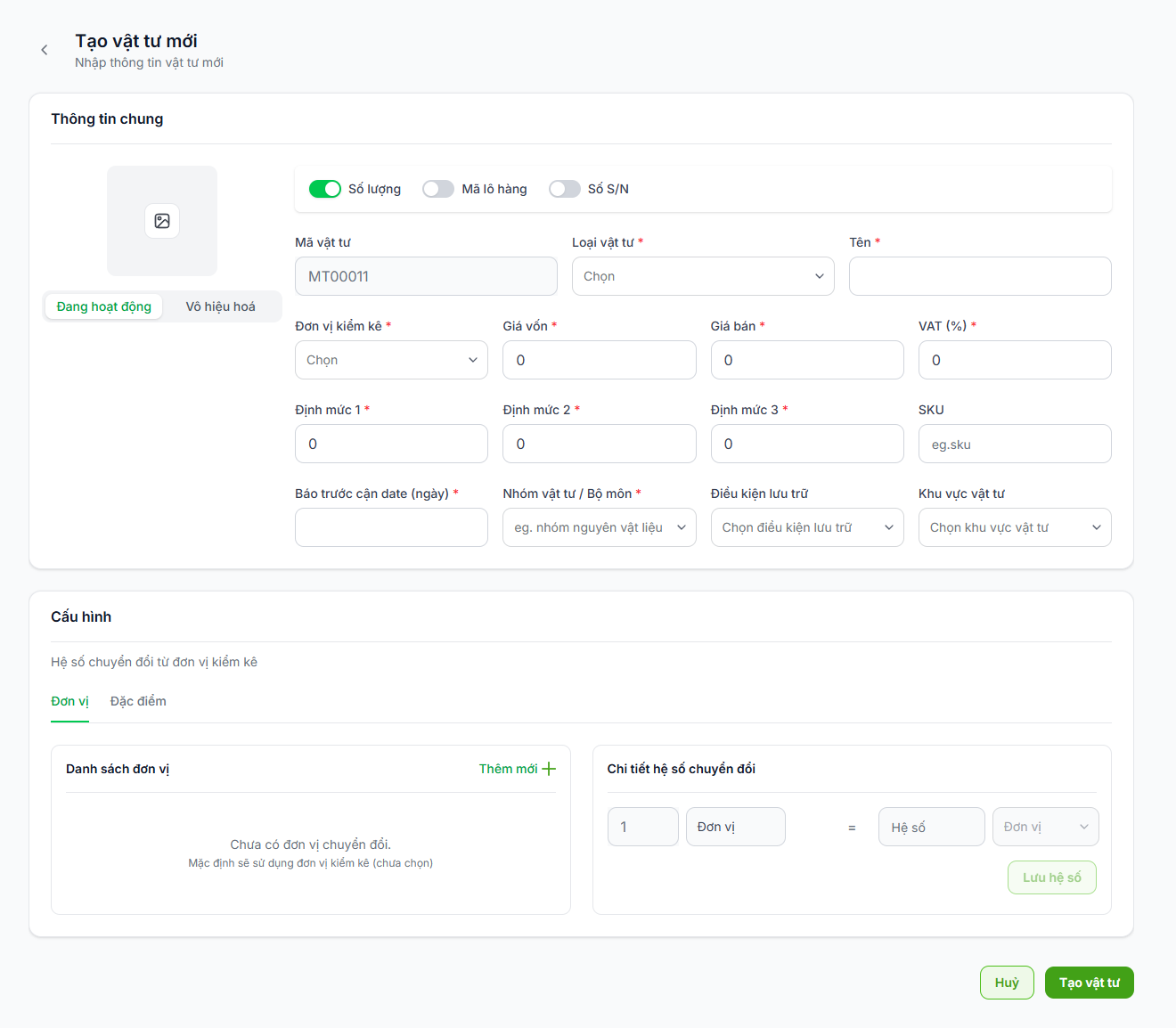Click the Tạo vật tư button
1176x1028 pixels.
pos(1089,983)
